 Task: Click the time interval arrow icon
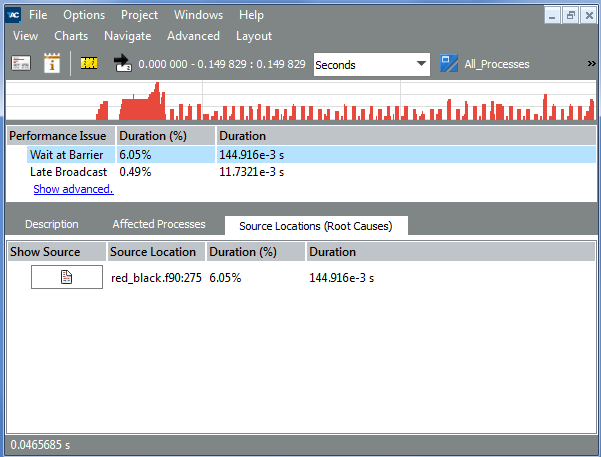[x=123, y=64]
